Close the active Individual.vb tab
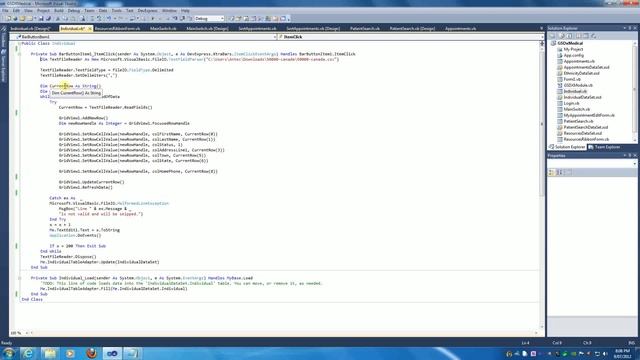This screenshot has height=360, width=640. tap(90, 29)
